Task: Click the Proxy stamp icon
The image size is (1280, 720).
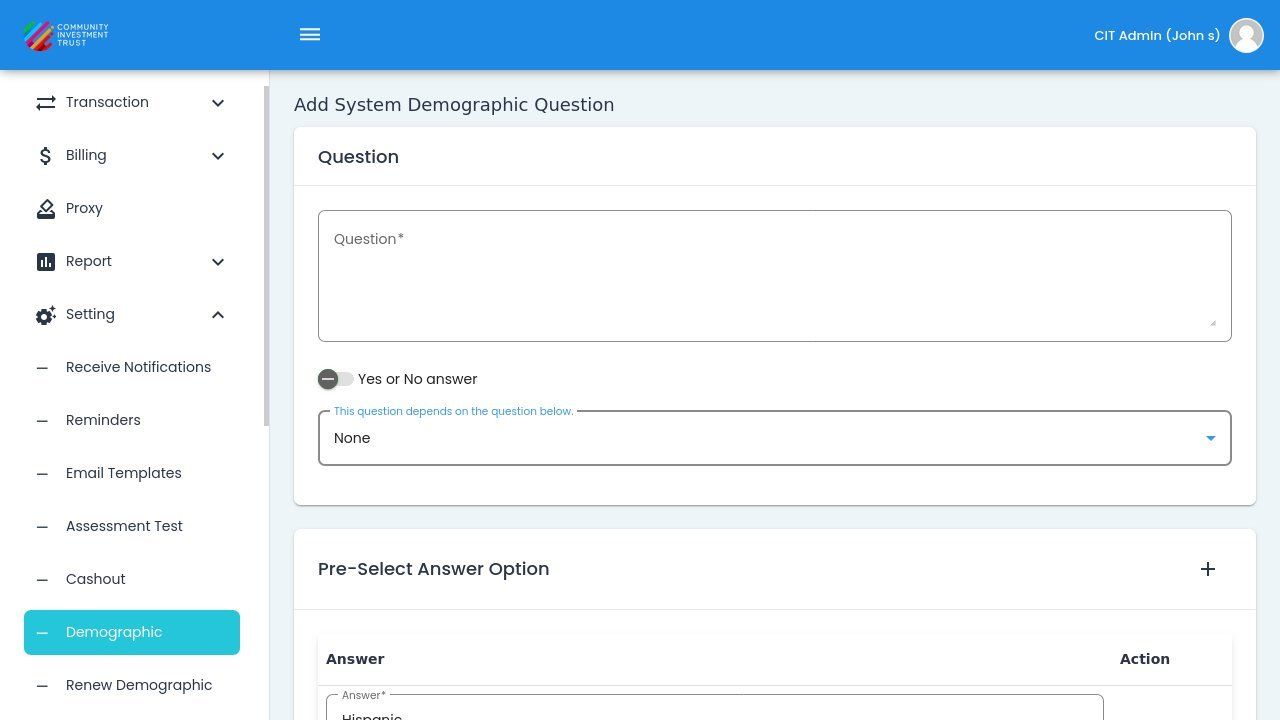Action: [x=46, y=209]
